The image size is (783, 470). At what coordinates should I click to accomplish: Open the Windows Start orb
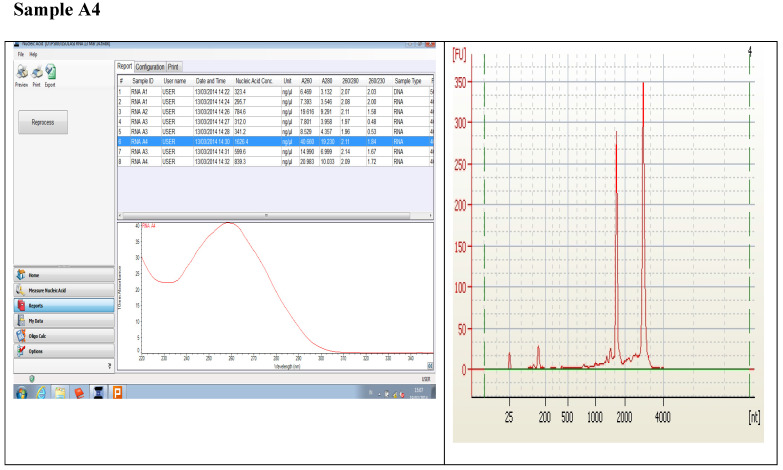point(21,393)
